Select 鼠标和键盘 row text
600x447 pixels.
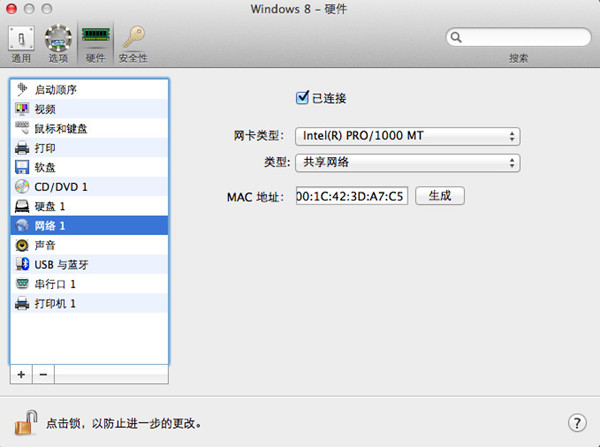point(61,129)
